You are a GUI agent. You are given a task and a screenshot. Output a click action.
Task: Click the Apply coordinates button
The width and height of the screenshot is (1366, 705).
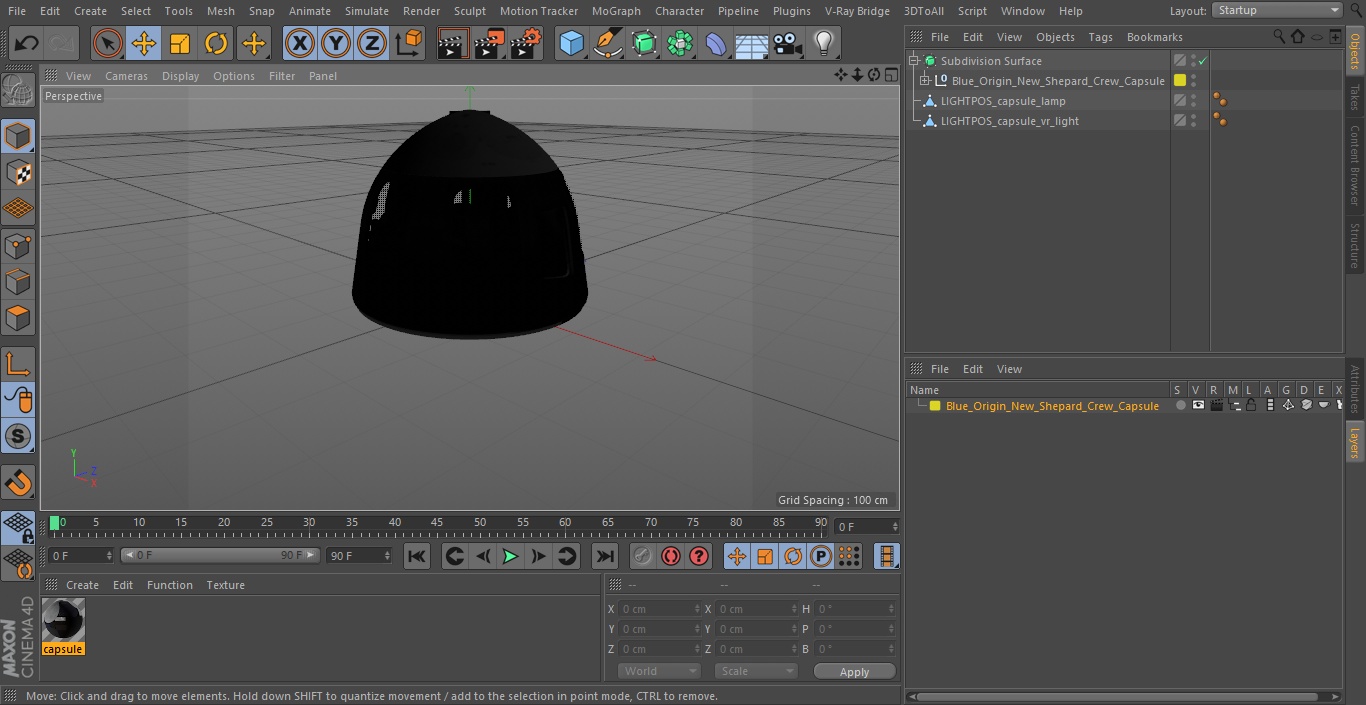tap(854, 672)
